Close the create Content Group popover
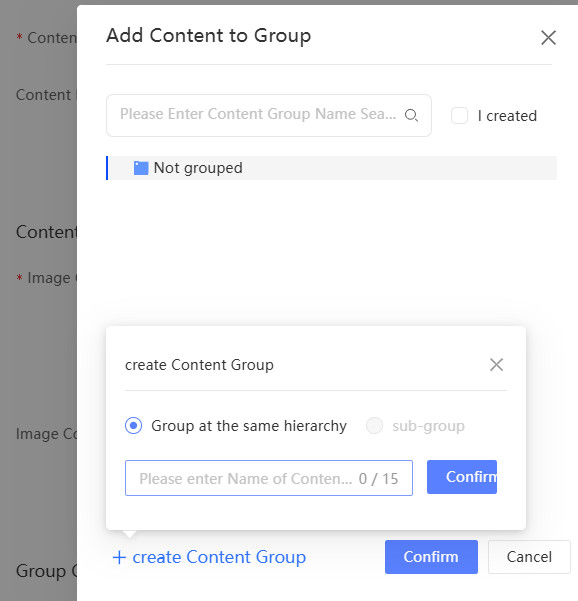Image resolution: width=578 pixels, height=601 pixels. point(496,365)
